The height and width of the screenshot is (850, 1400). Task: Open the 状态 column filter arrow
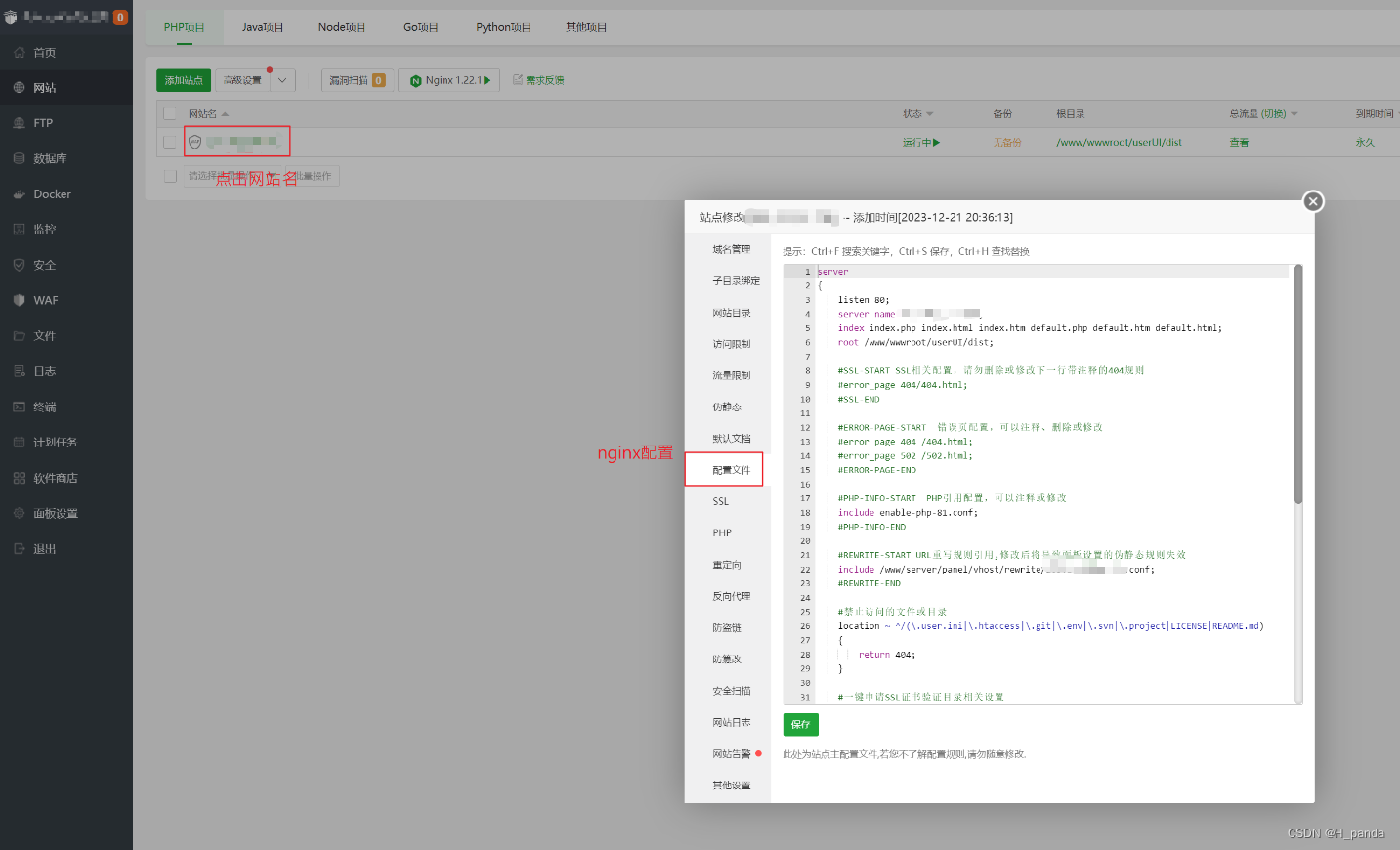point(929,114)
